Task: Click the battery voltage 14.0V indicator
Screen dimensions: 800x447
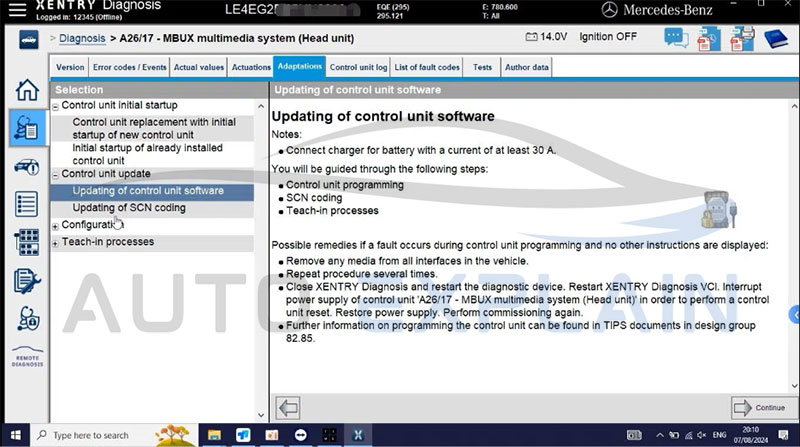Action: [546, 37]
